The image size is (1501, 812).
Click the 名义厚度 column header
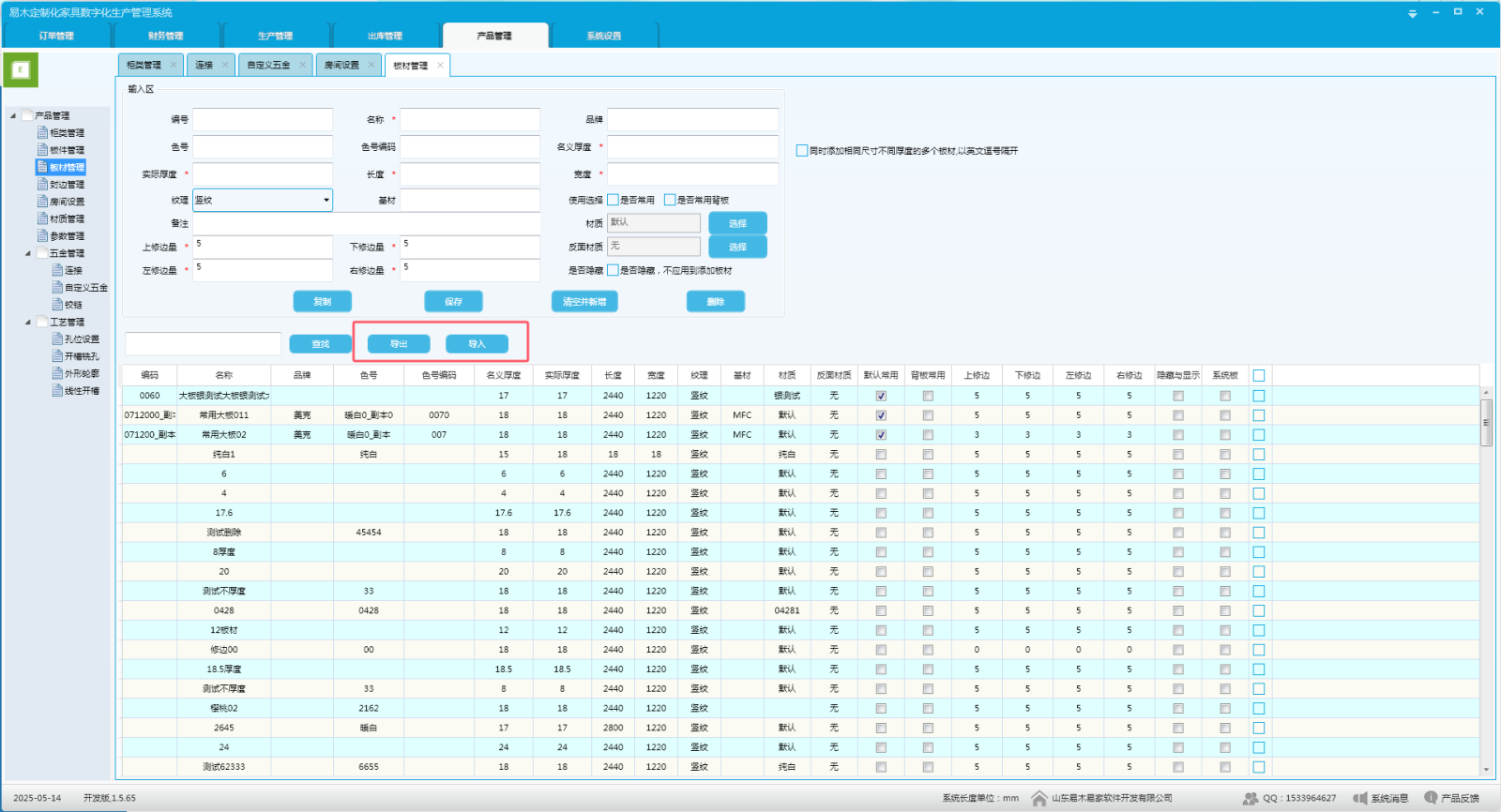pyautogui.click(x=504, y=375)
